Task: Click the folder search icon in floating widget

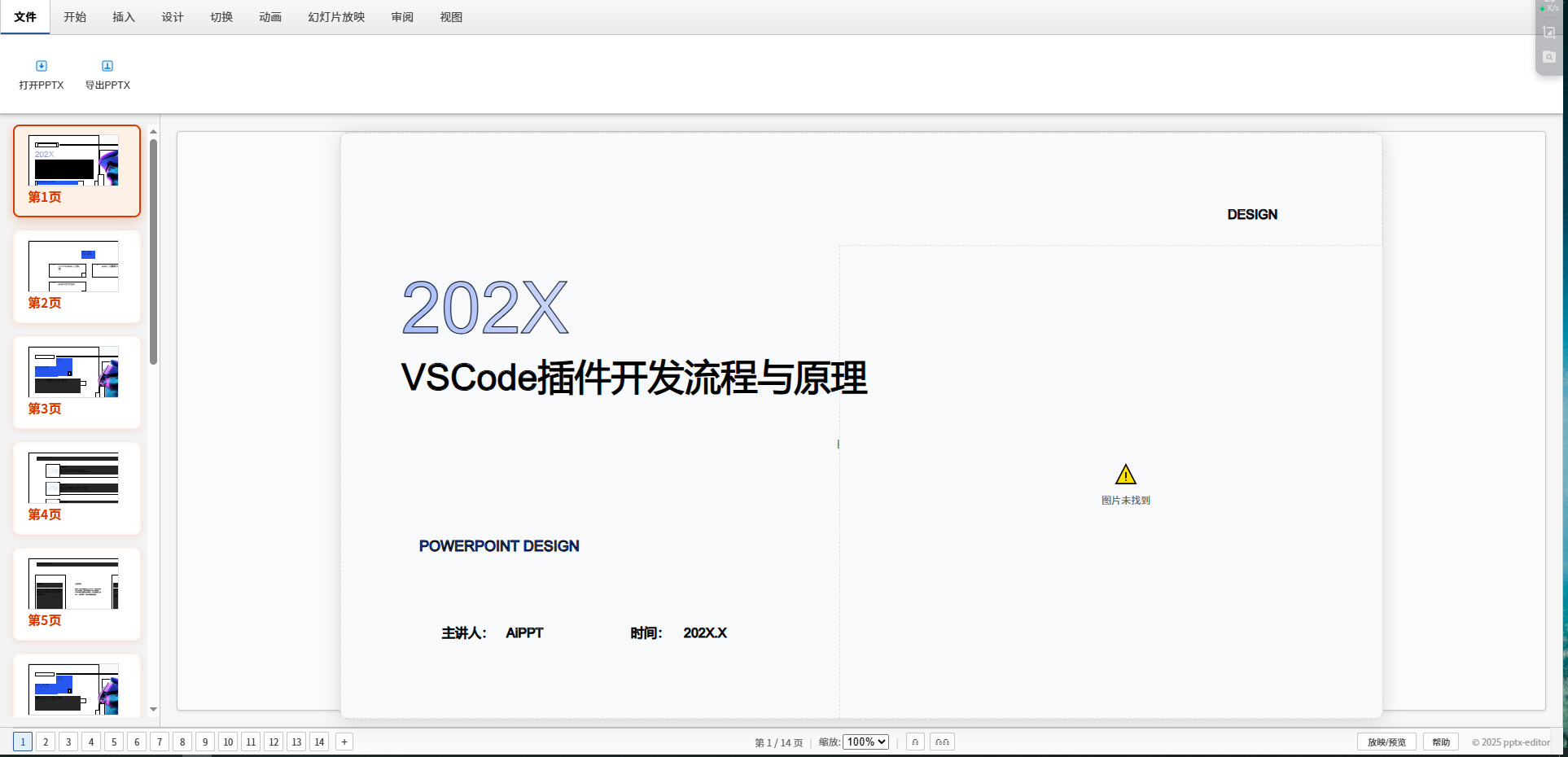Action: coord(1549,57)
